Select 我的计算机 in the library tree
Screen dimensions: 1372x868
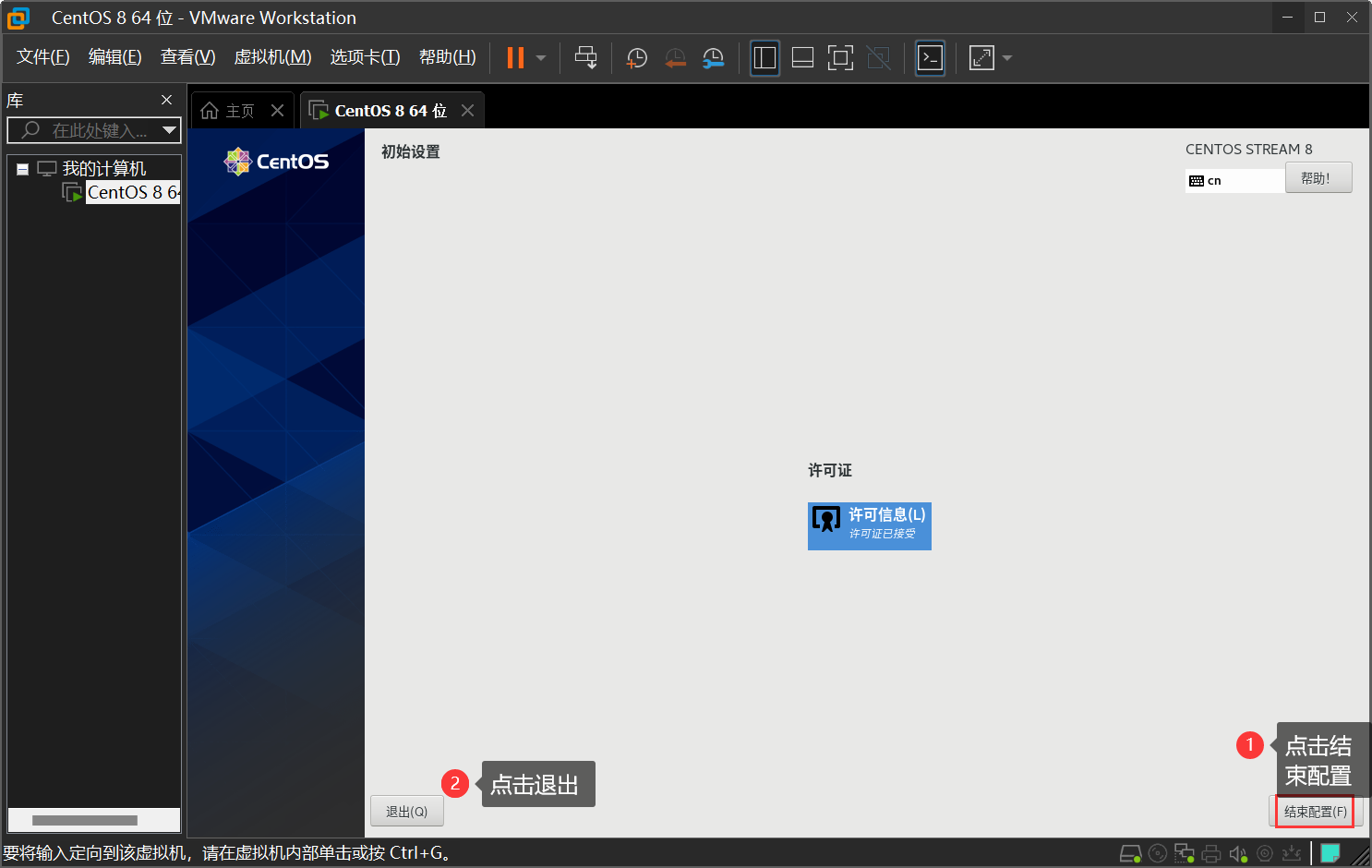tap(103, 169)
